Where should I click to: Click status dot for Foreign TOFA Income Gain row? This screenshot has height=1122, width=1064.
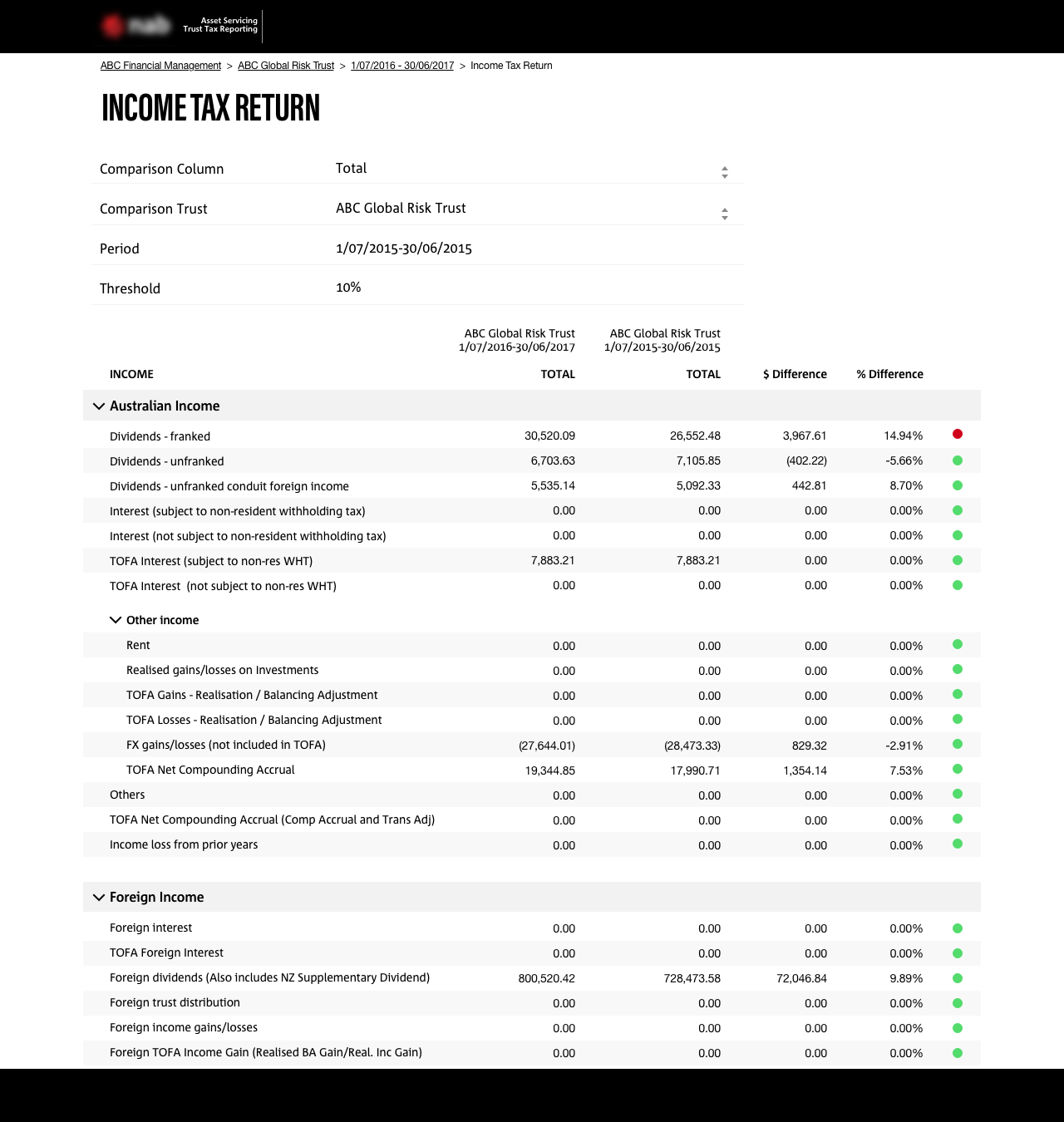958,1053
